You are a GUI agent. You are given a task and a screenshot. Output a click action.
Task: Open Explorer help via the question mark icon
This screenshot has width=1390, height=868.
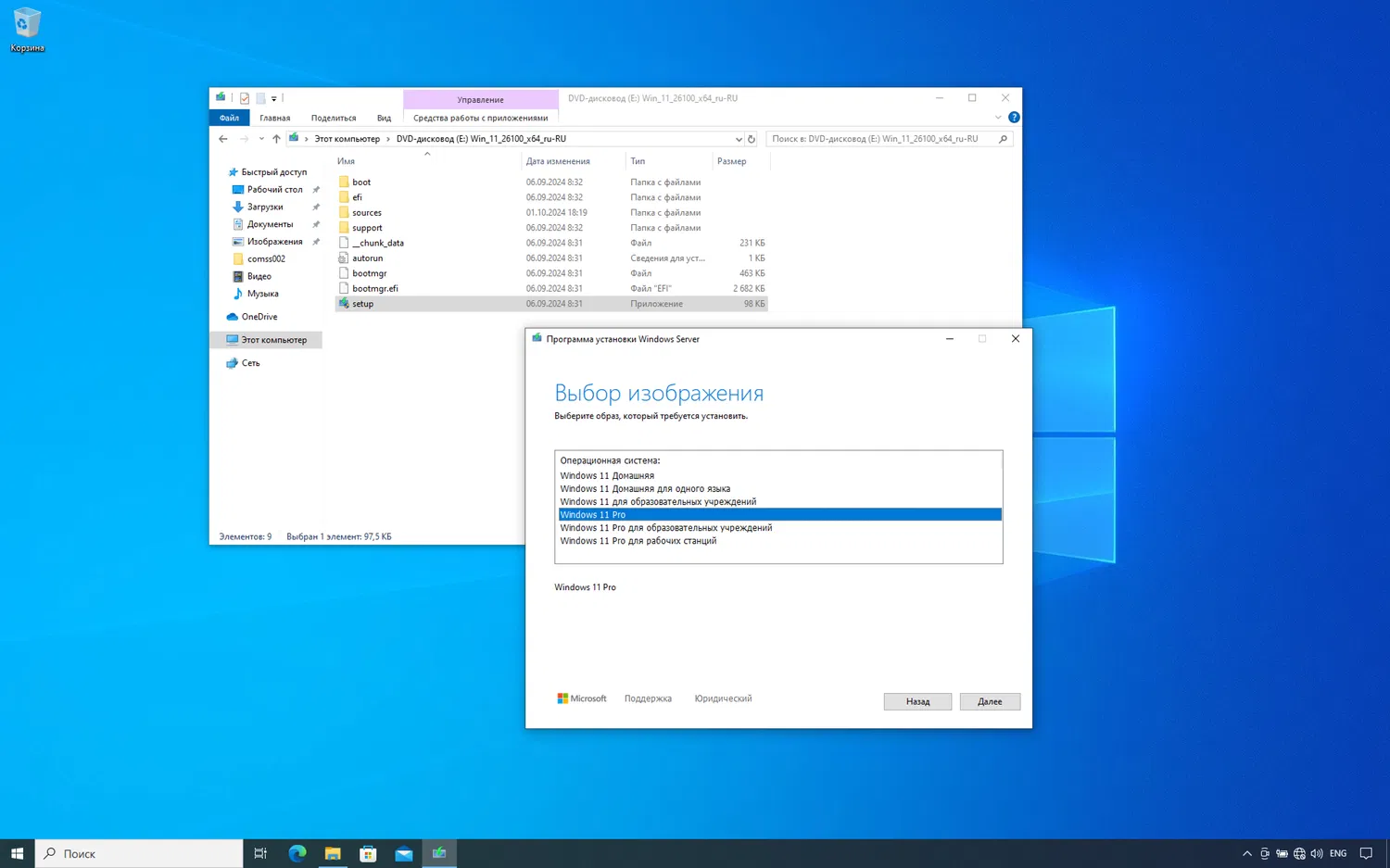pyautogui.click(x=1014, y=118)
